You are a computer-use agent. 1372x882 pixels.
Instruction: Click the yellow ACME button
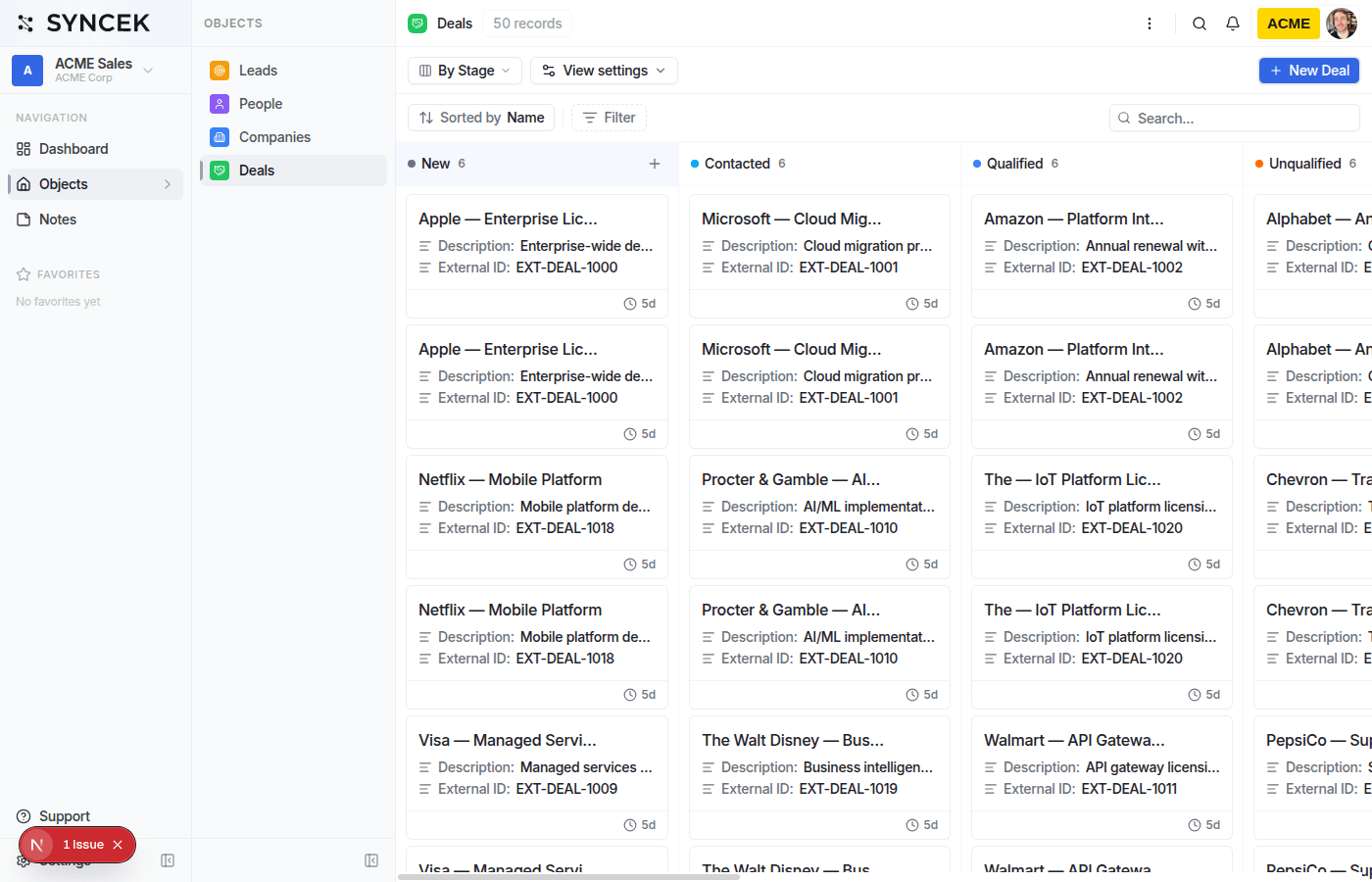(1288, 24)
